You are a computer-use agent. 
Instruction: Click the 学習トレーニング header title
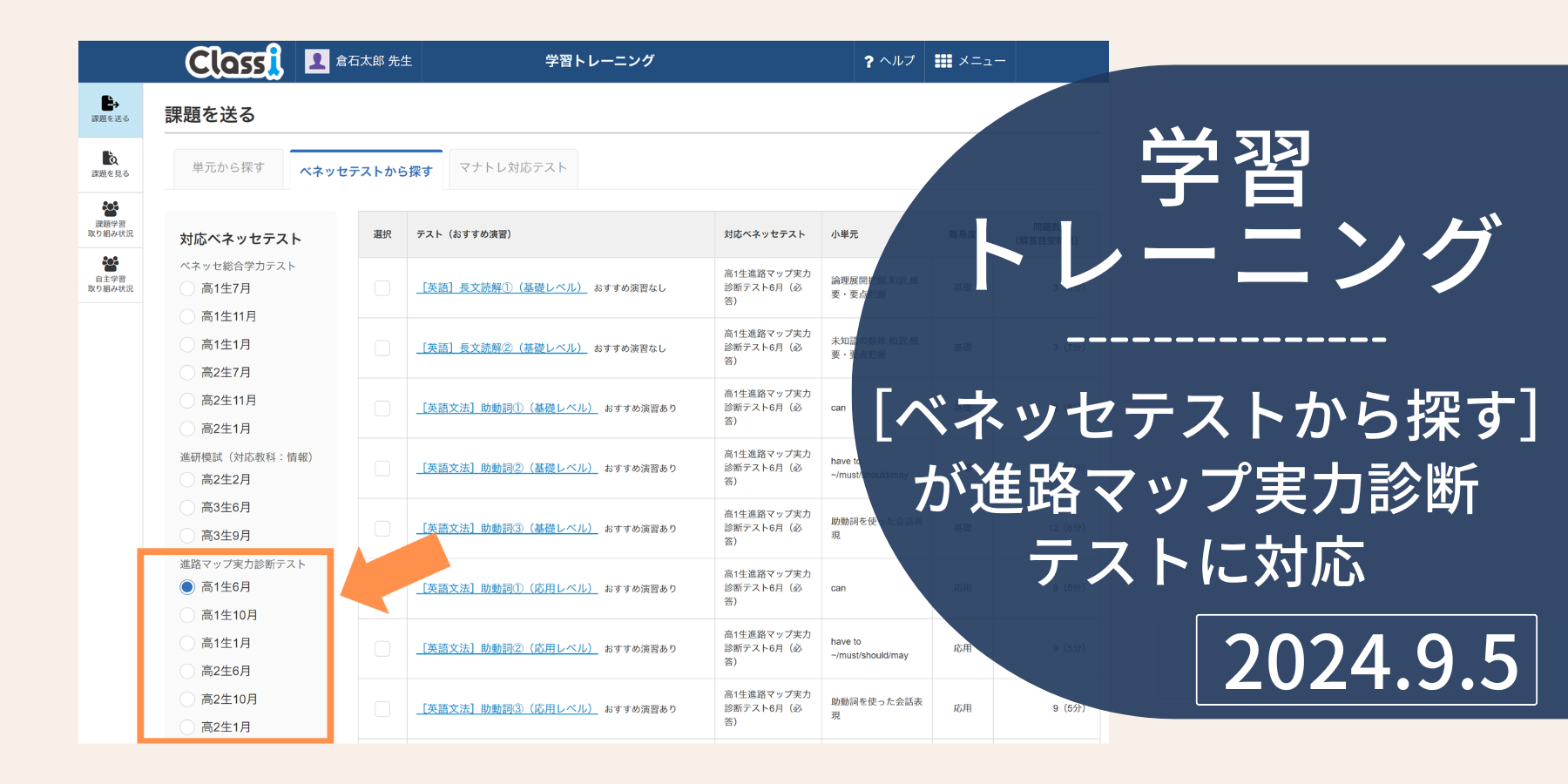(600, 61)
